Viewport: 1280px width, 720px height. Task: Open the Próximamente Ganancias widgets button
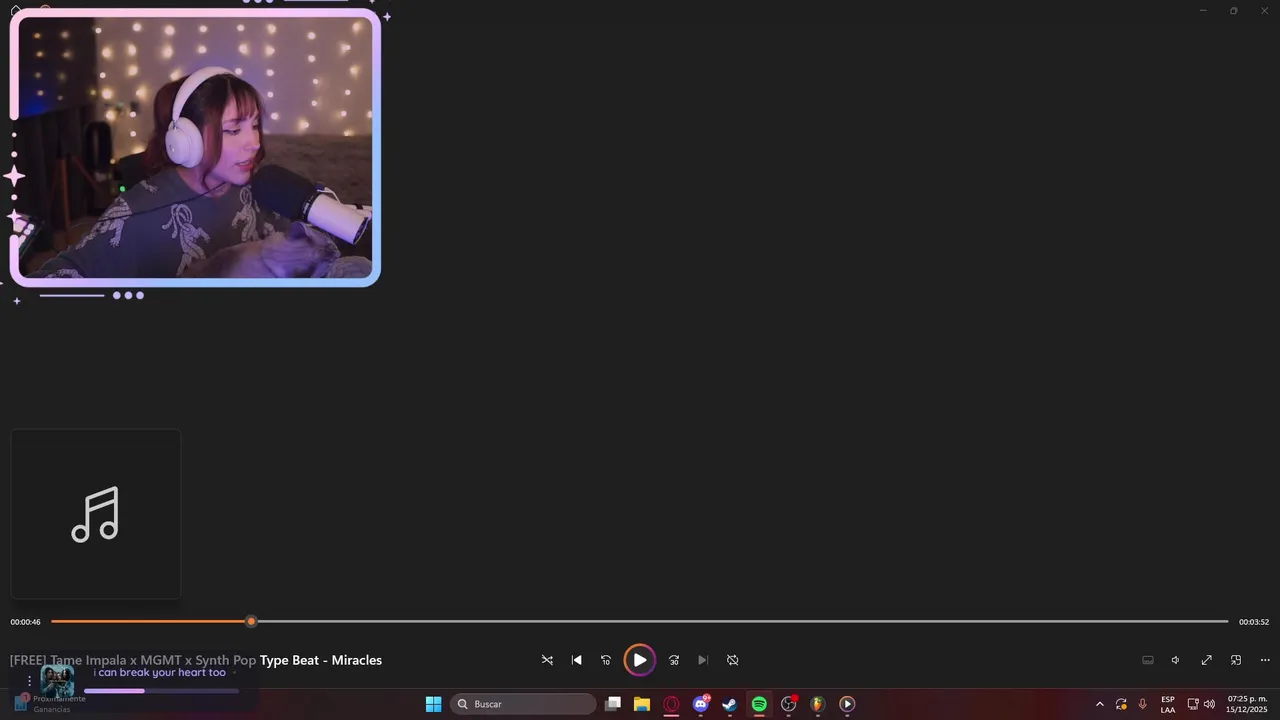48,704
